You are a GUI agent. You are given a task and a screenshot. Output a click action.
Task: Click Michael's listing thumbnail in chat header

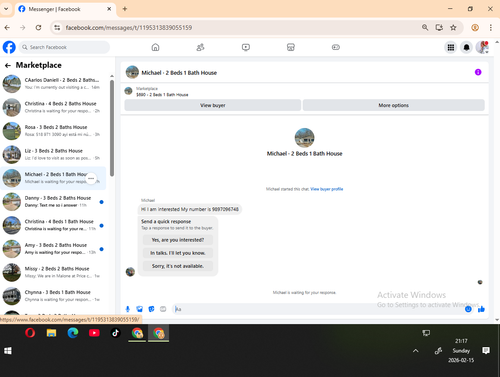[132, 72]
